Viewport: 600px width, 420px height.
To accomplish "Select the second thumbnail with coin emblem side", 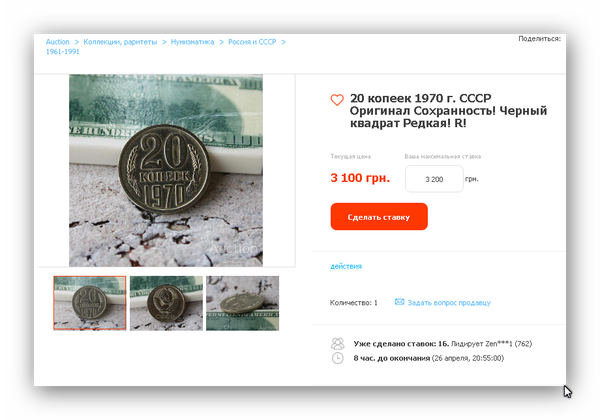I will click(x=166, y=303).
